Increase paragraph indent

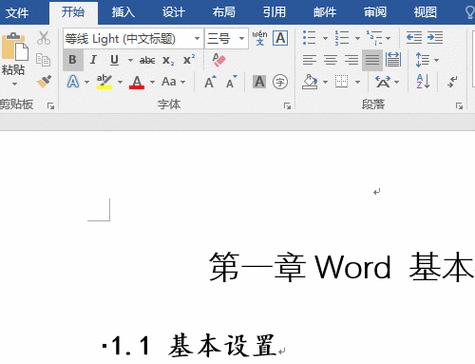(x=435, y=38)
